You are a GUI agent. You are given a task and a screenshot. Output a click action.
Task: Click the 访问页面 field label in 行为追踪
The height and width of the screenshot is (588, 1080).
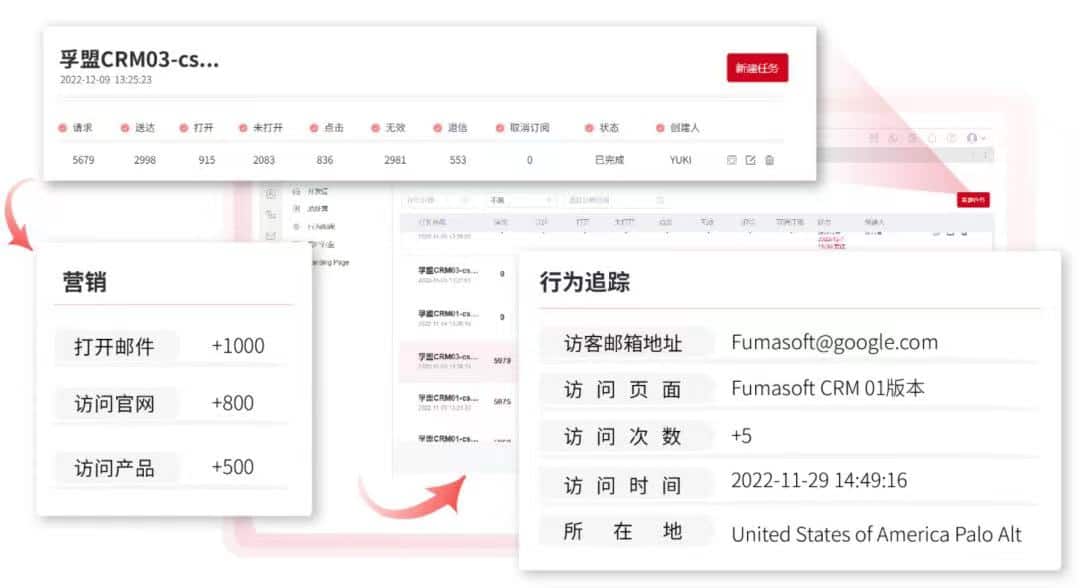click(x=622, y=389)
